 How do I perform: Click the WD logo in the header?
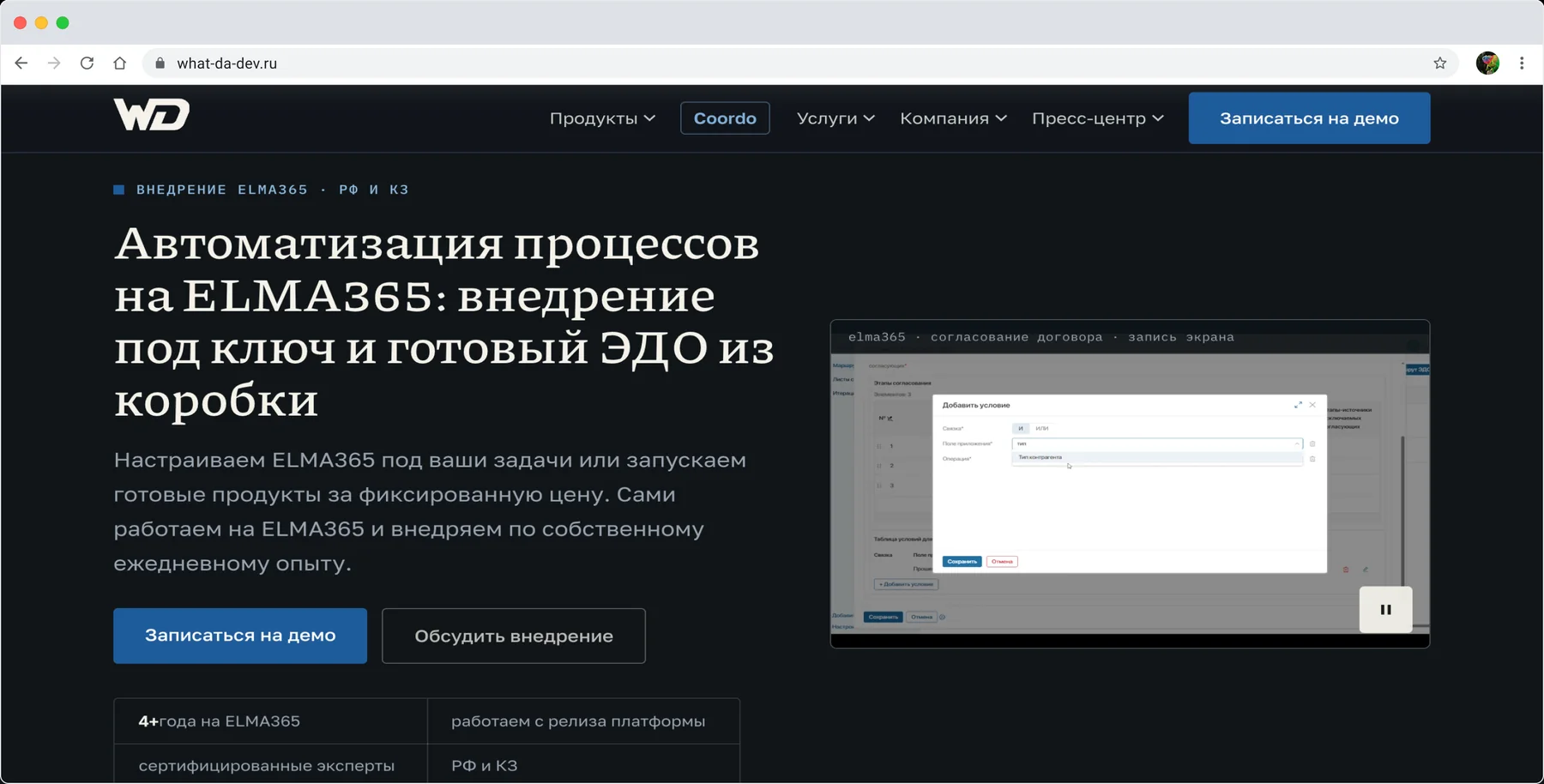pyautogui.click(x=152, y=114)
